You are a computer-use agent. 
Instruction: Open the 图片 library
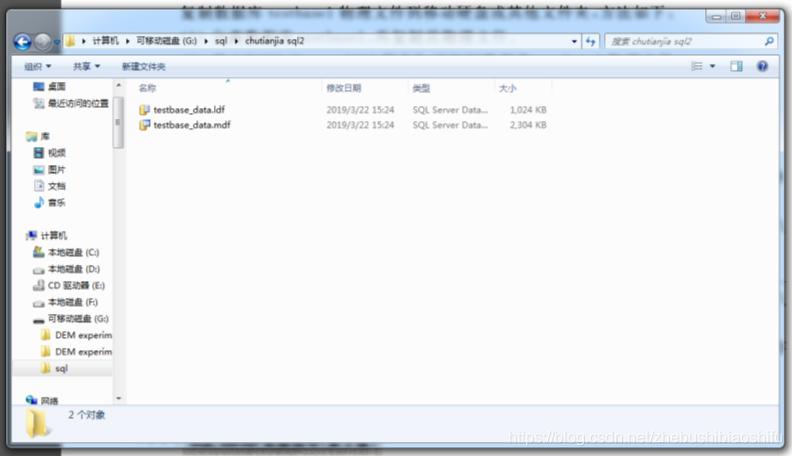point(57,169)
